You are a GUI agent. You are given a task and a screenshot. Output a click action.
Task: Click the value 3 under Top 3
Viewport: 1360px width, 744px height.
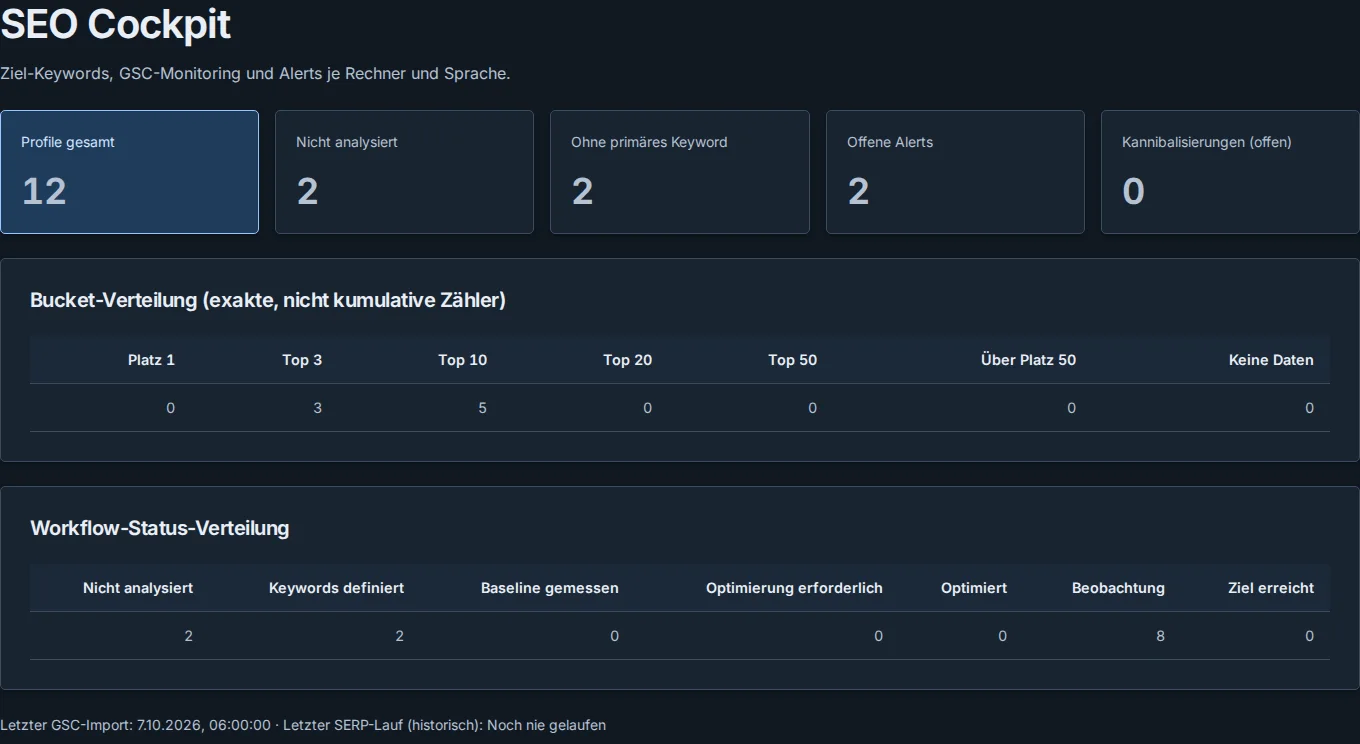pyautogui.click(x=317, y=408)
